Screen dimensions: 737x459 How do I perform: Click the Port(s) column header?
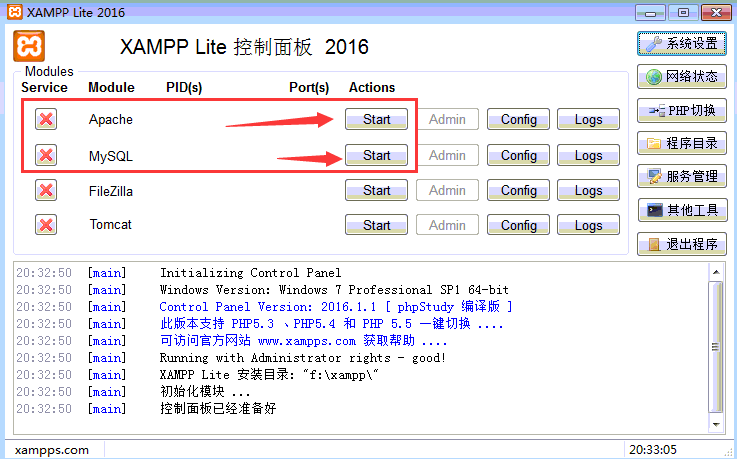click(309, 87)
